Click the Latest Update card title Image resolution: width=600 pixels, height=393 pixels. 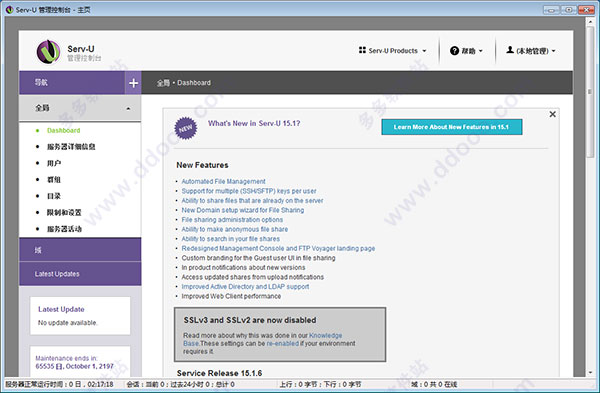(x=61, y=309)
